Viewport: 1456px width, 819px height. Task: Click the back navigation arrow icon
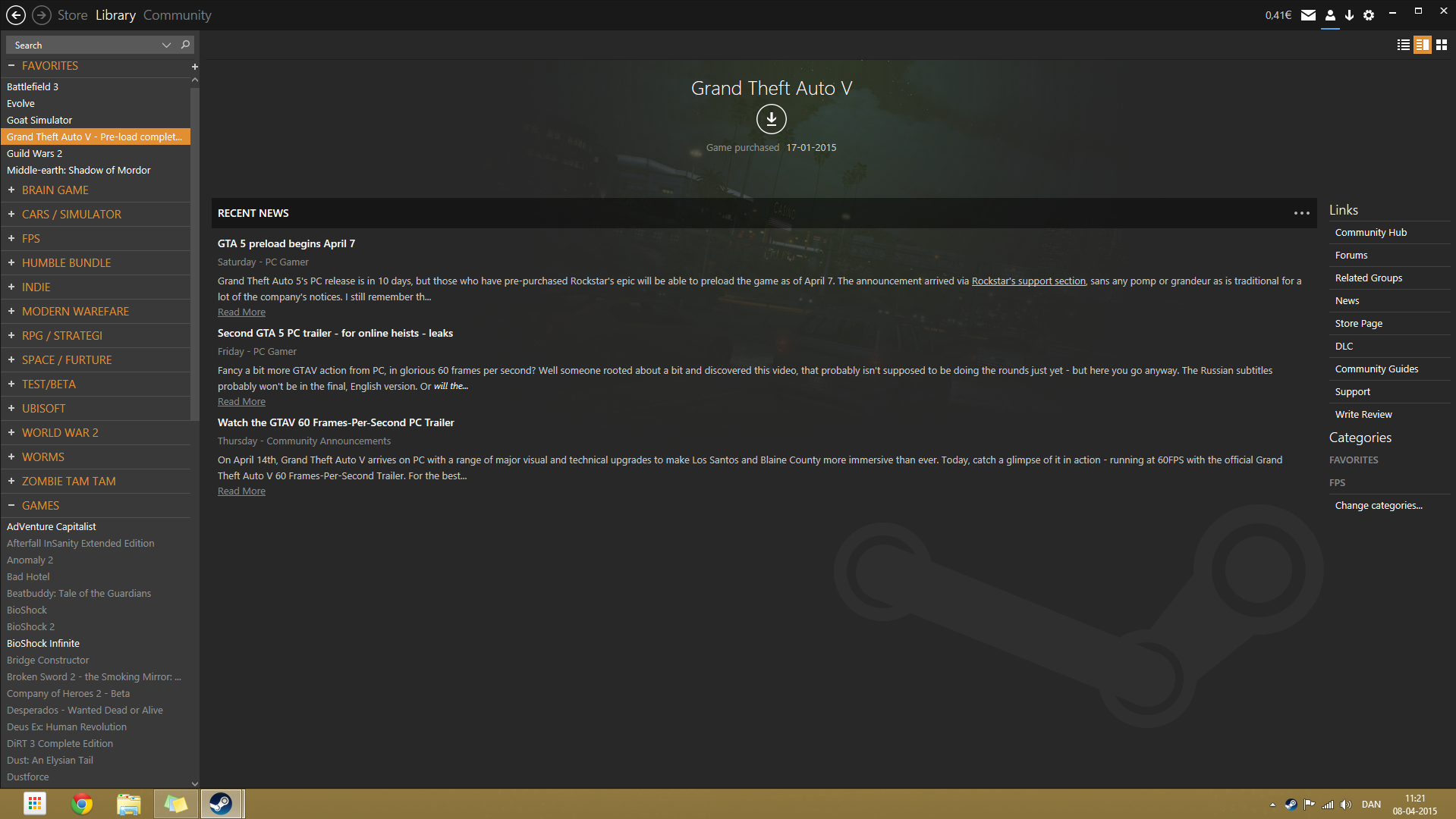16,15
